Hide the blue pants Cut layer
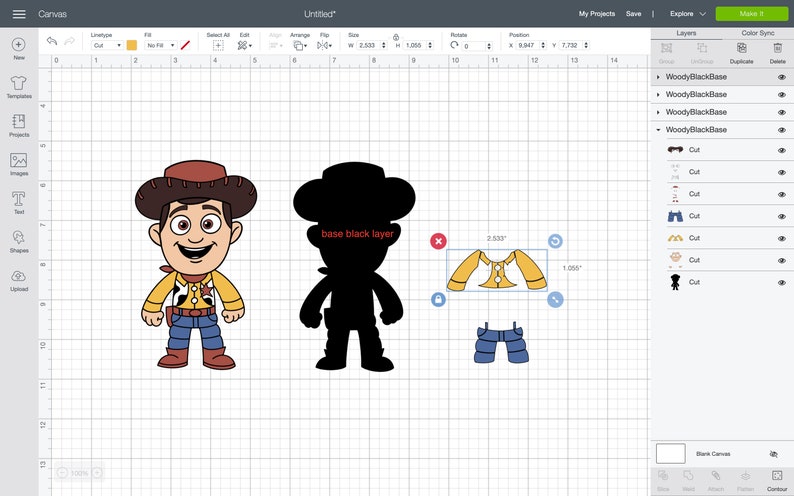The image size is (794, 496). pyautogui.click(x=781, y=217)
